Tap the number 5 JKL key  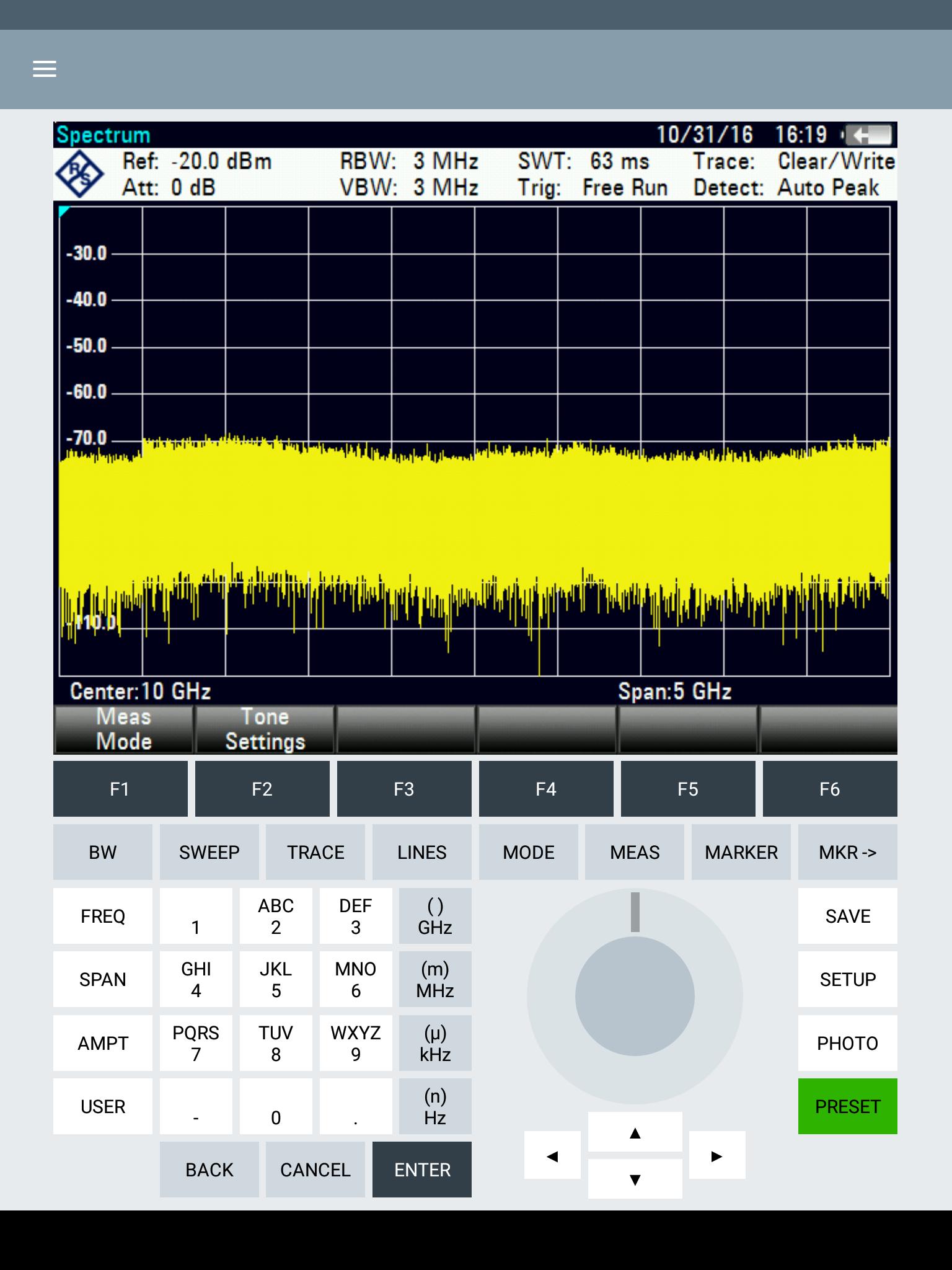point(276,979)
